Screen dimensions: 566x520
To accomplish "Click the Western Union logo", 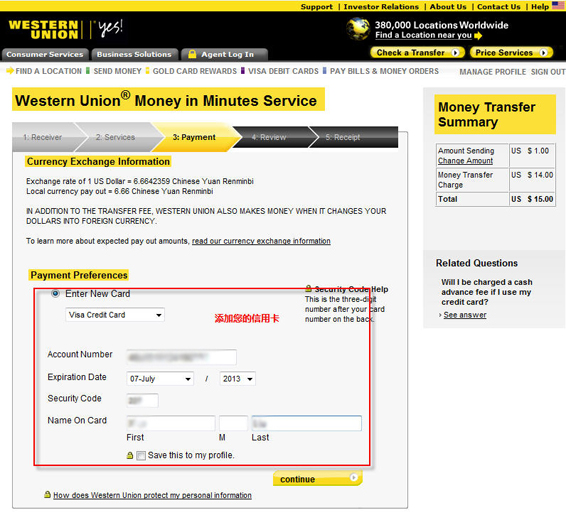I will pyautogui.click(x=43, y=29).
